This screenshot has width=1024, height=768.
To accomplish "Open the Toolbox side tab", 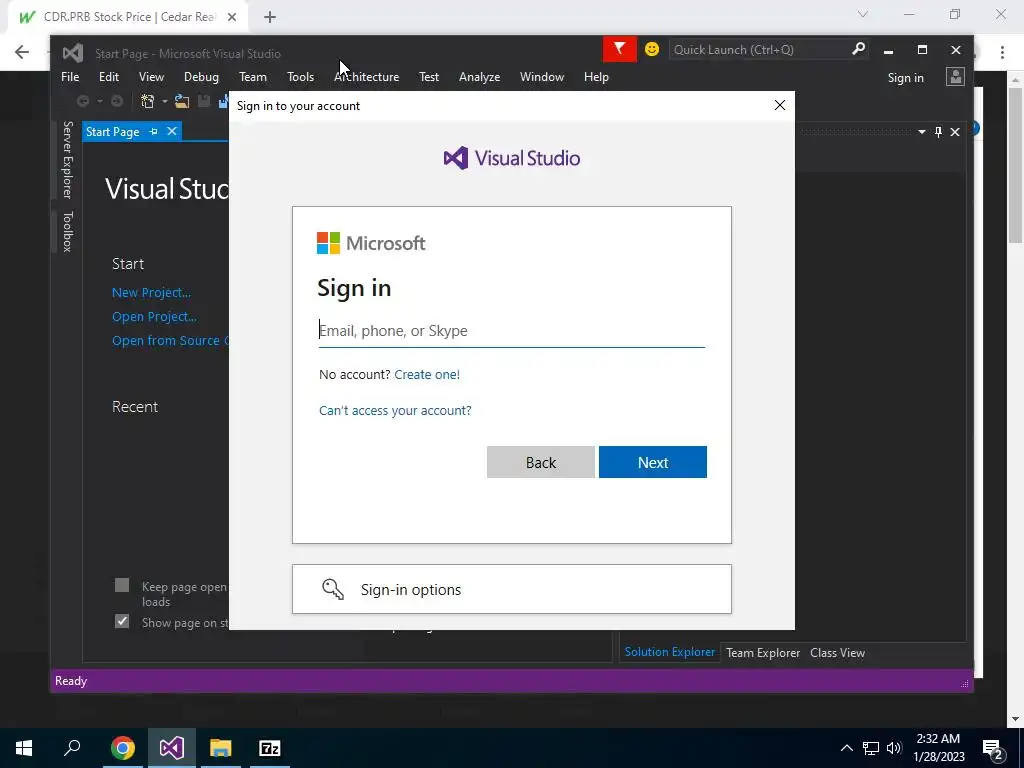I will click(x=67, y=231).
